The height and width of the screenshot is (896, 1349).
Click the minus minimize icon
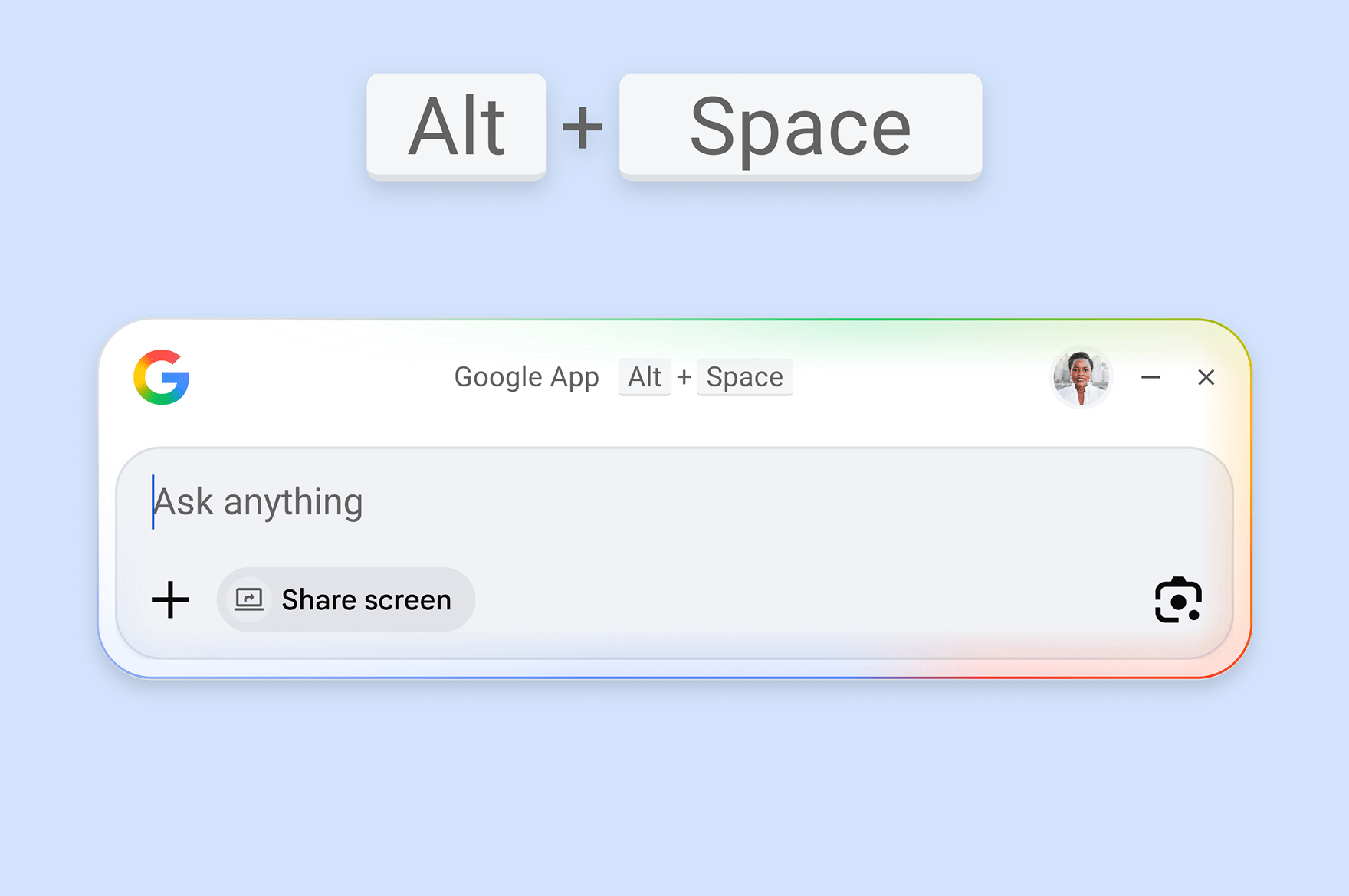(x=1149, y=377)
